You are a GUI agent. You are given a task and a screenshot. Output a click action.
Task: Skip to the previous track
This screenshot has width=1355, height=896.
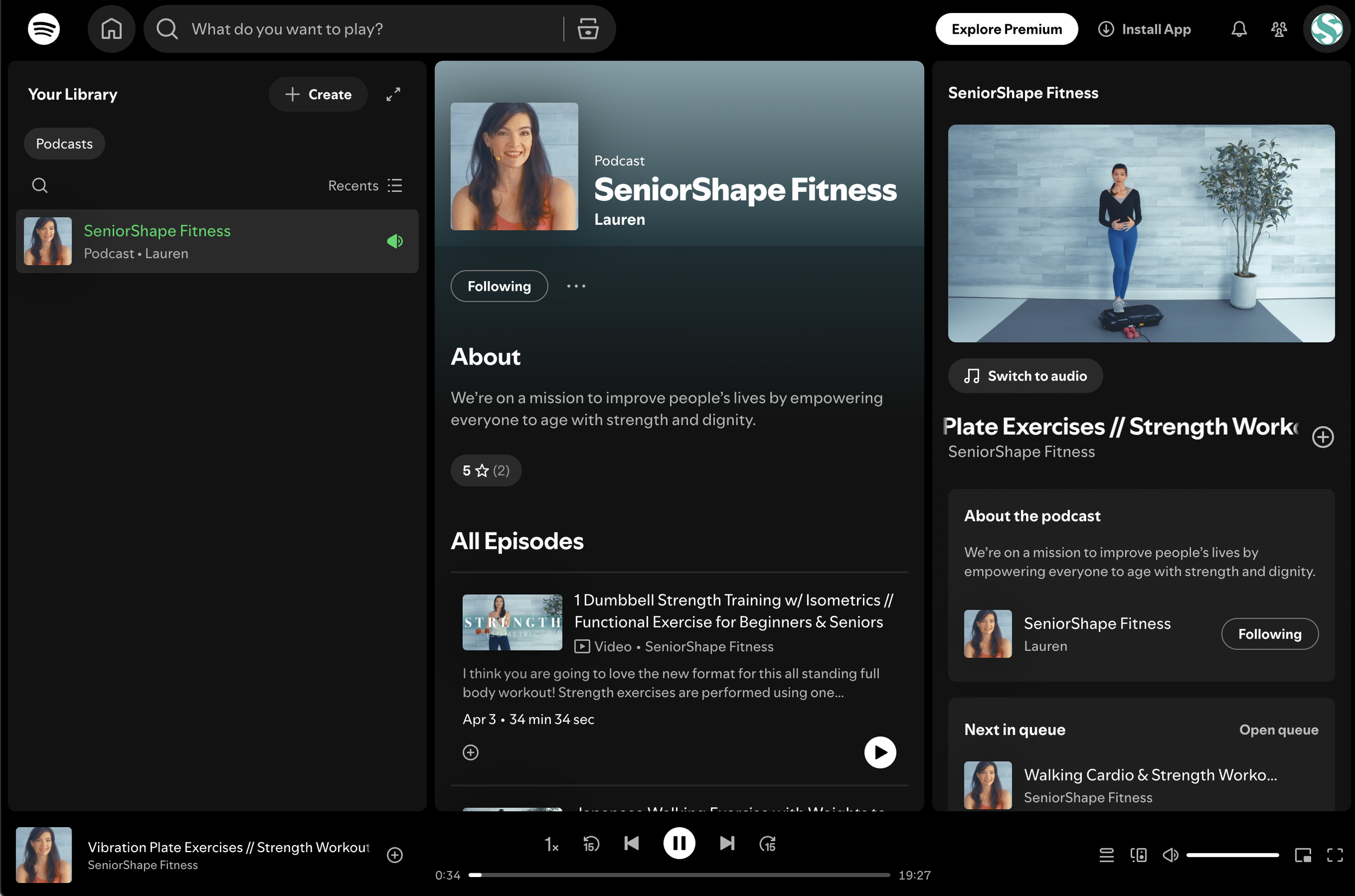coord(632,843)
